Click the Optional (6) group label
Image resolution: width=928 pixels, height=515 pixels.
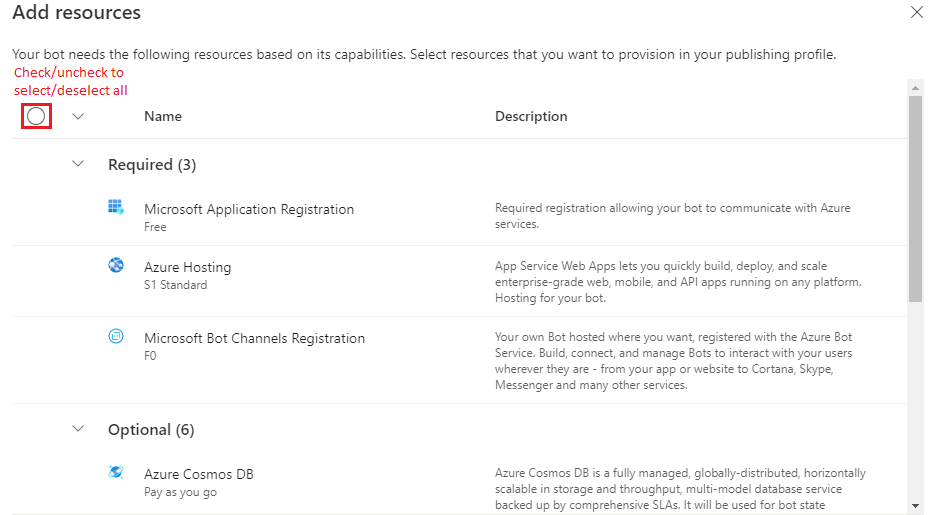(151, 429)
